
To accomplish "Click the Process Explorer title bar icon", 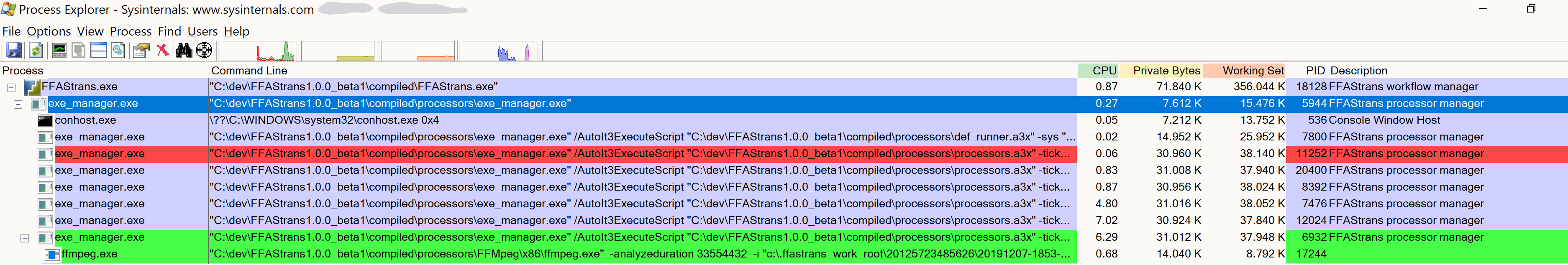I will pyautogui.click(x=8, y=9).
